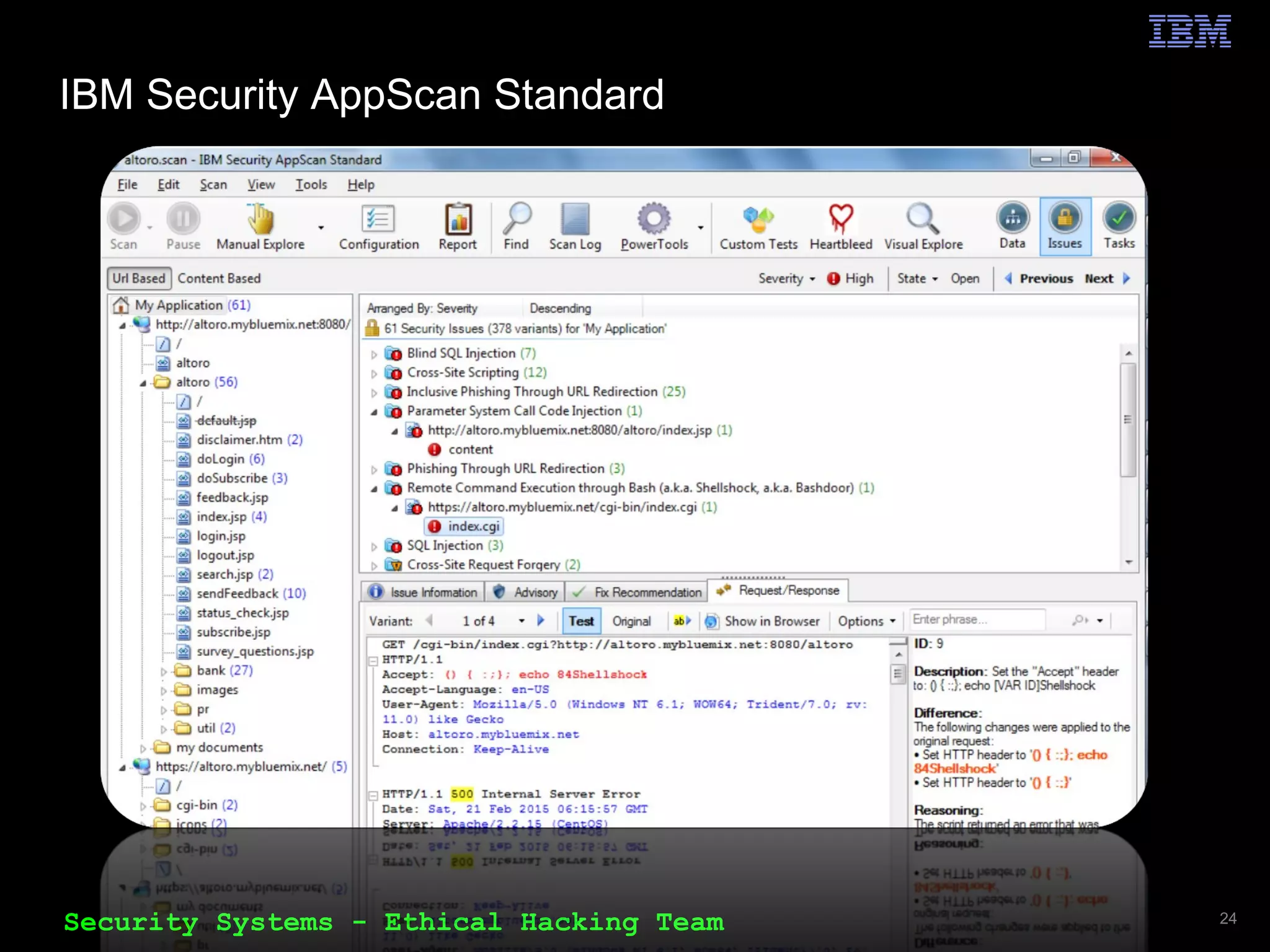Switch to Tasks view
Image resolution: width=1270 pixels, height=952 pixels.
pyautogui.click(x=1119, y=226)
